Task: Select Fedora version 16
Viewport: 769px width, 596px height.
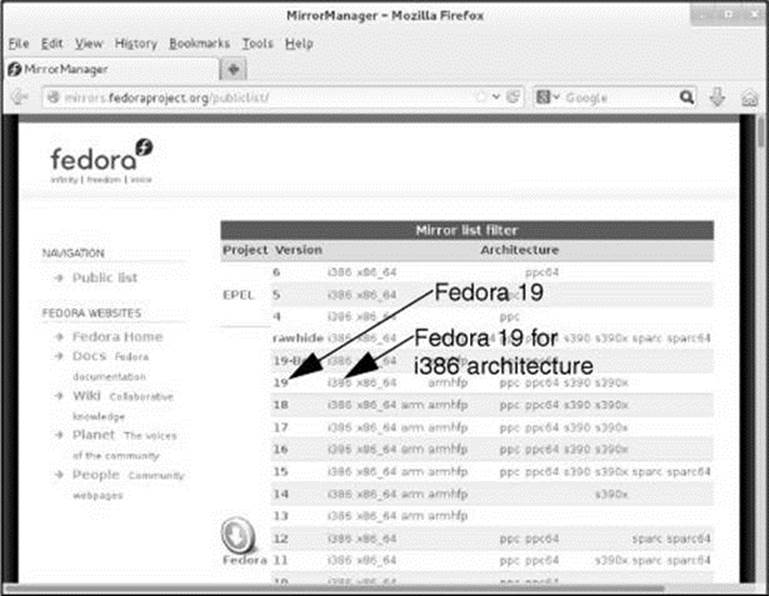Action: click(281, 449)
